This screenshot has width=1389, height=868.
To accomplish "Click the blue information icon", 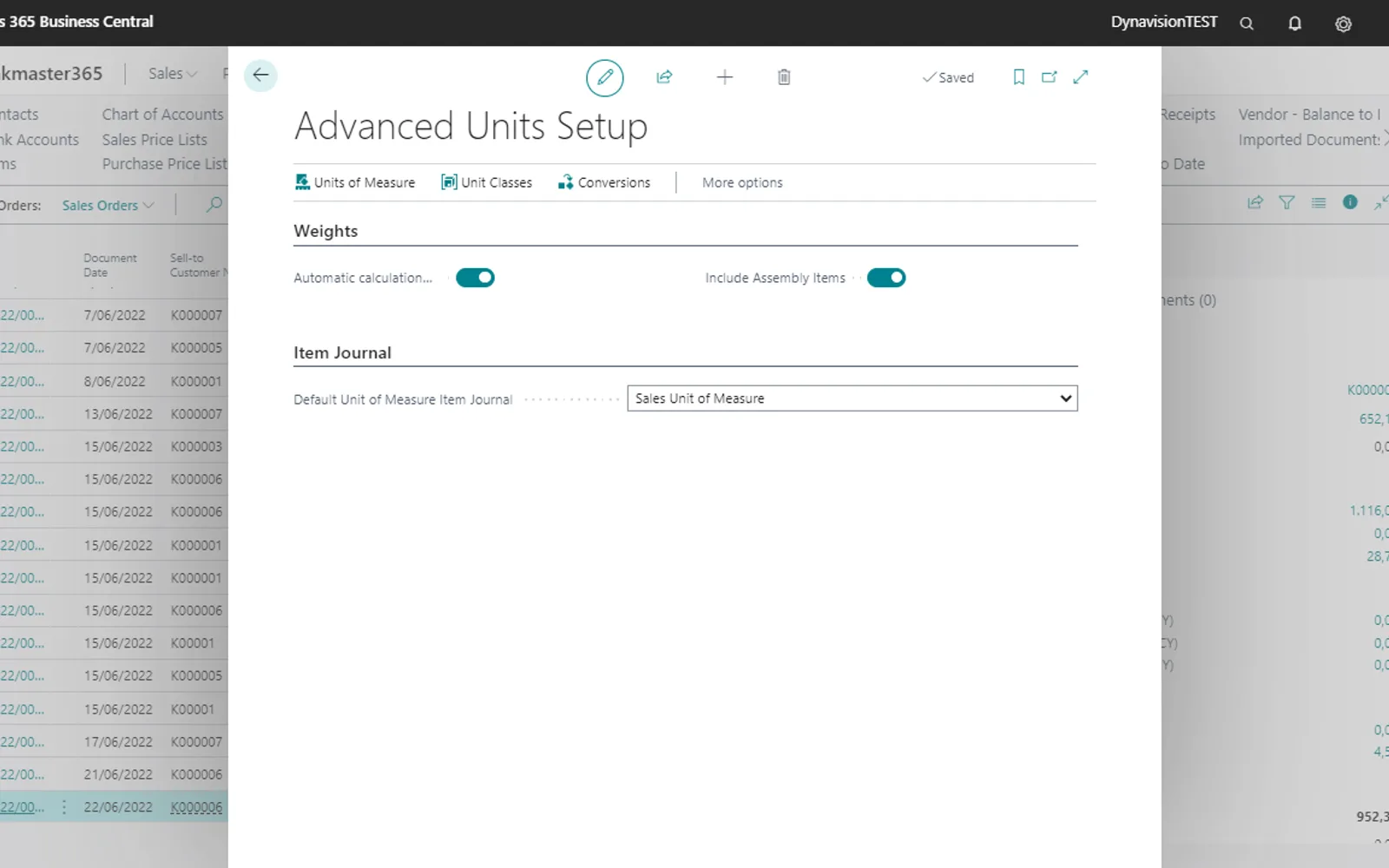I will (x=1350, y=202).
